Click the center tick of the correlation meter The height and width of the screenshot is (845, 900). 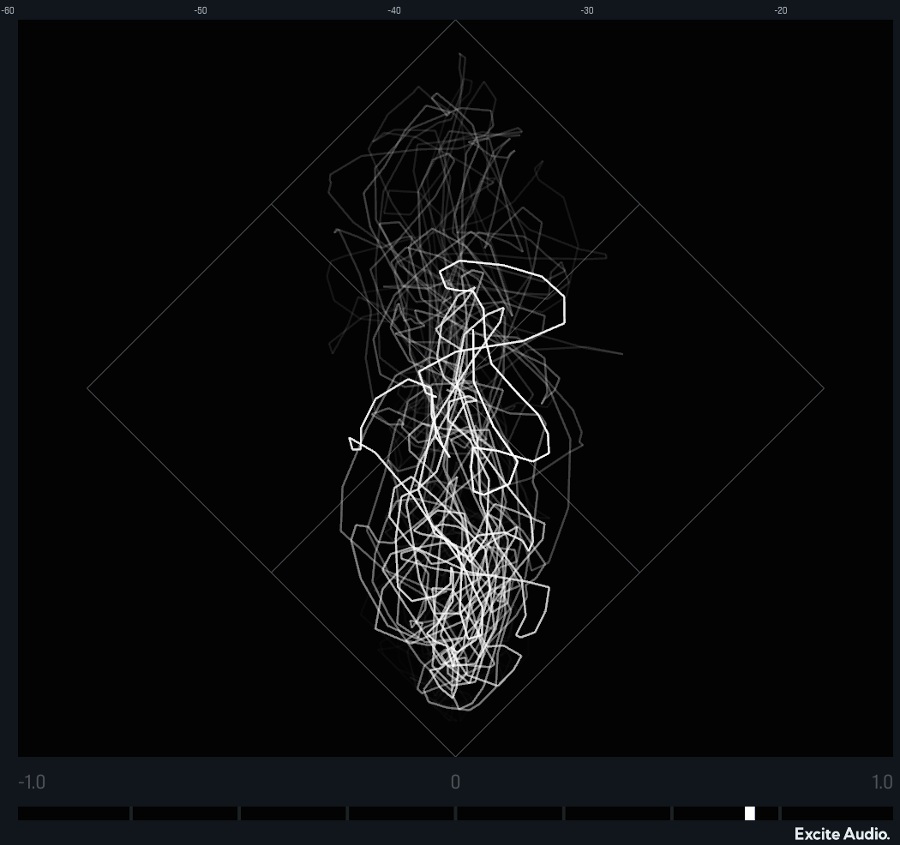coord(456,813)
